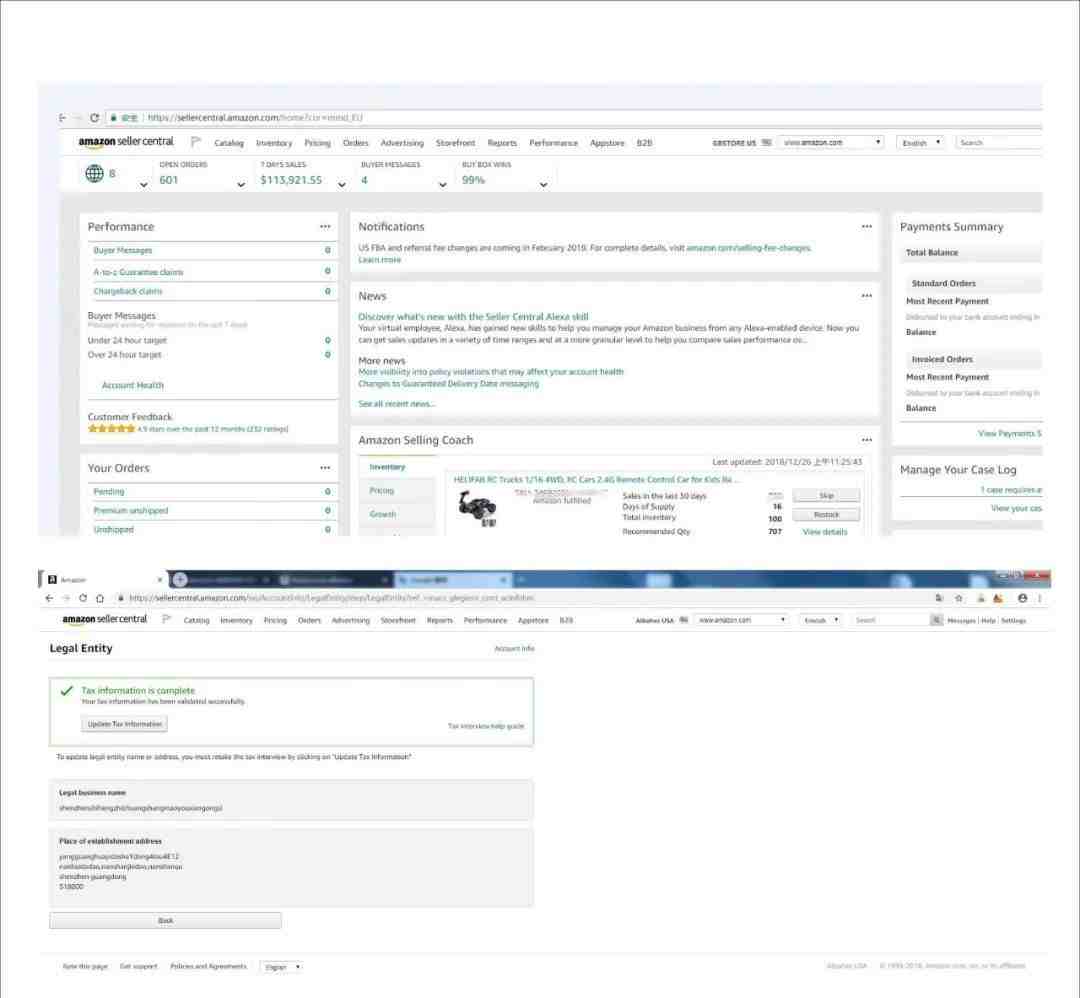
Task: Open the Get support footer link
Action: point(138,966)
